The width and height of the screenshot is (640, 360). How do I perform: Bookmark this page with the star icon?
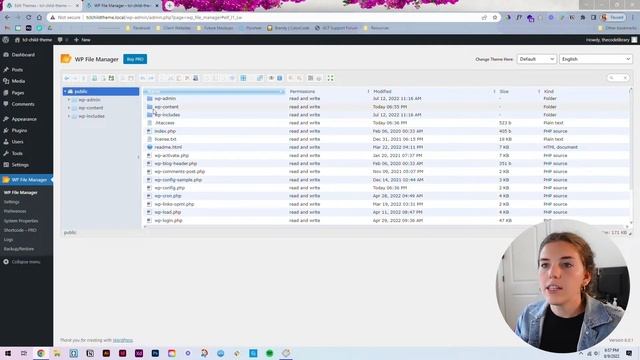pos(495,18)
